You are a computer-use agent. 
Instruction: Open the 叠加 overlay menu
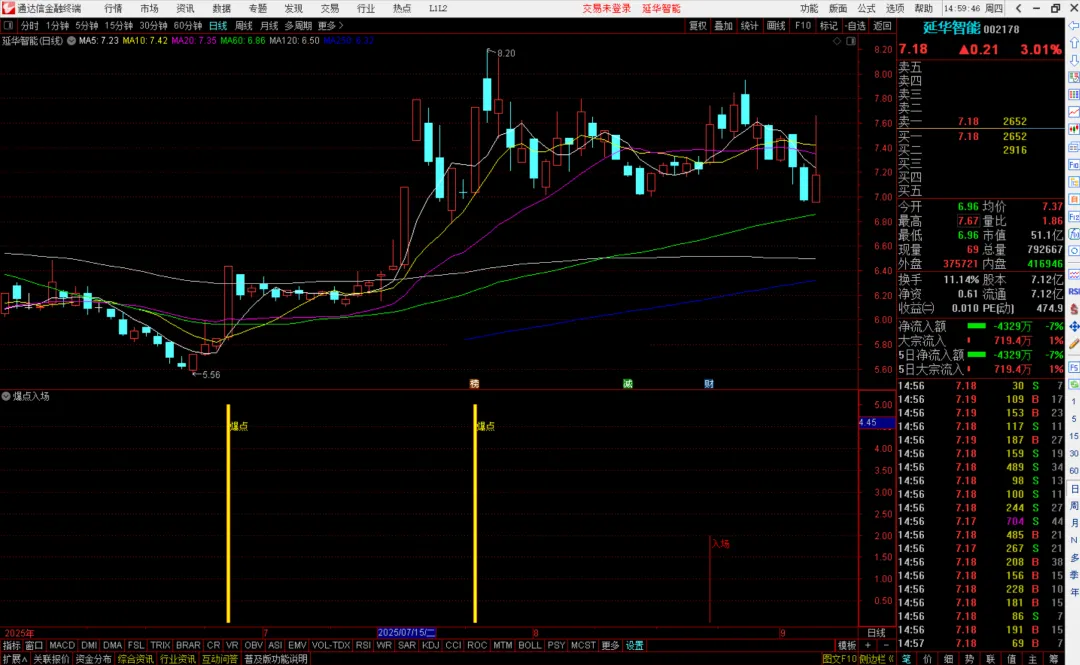723,26
